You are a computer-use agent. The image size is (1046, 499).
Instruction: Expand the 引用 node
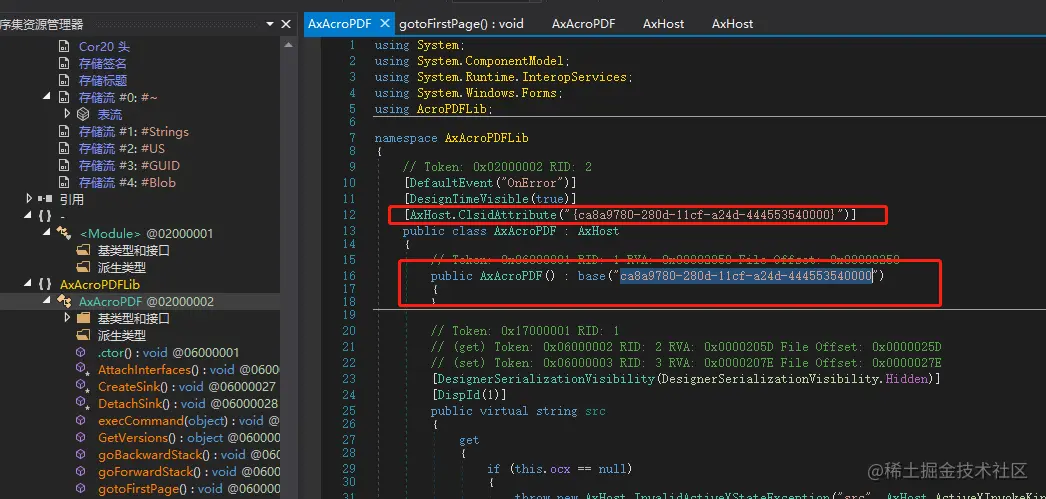pyautogui.click(x=29, y=199)
